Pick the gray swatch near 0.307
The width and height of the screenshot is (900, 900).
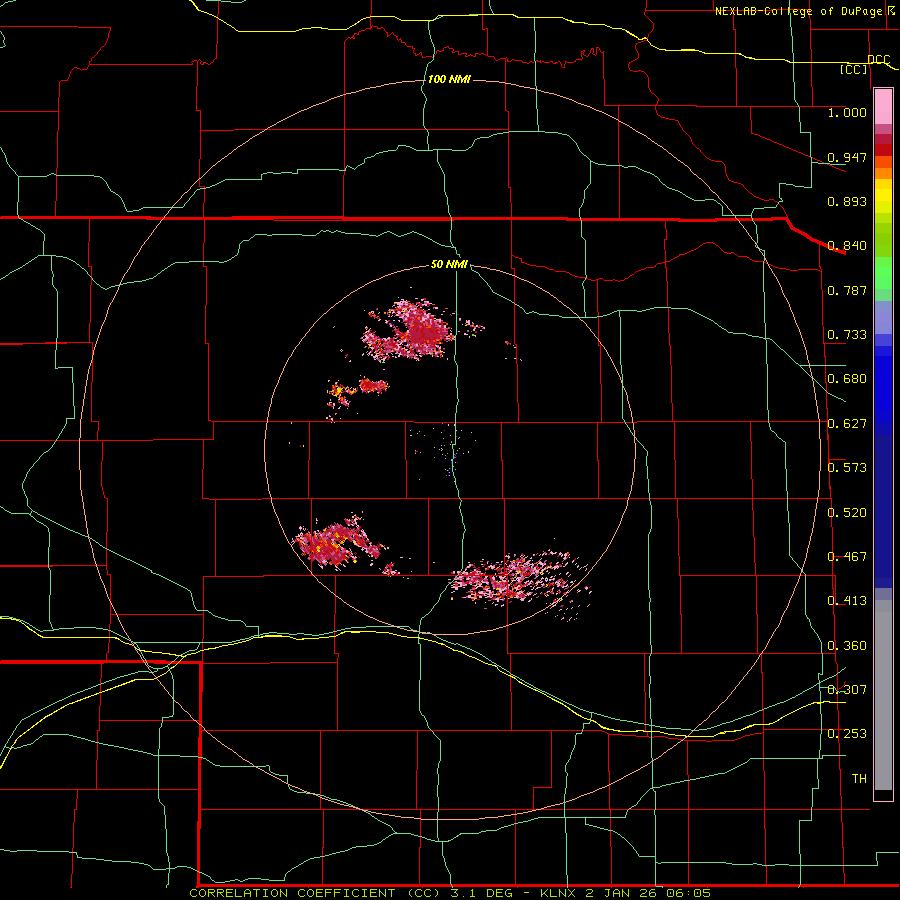point(883,695)
